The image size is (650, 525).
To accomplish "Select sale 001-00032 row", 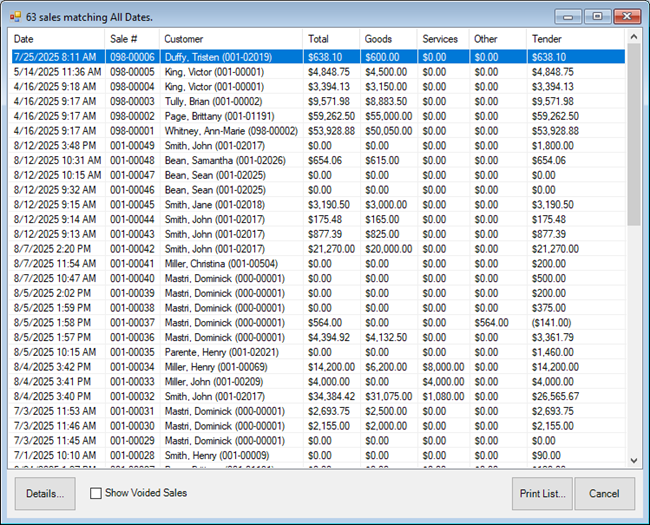I will [x=318, y=396].
